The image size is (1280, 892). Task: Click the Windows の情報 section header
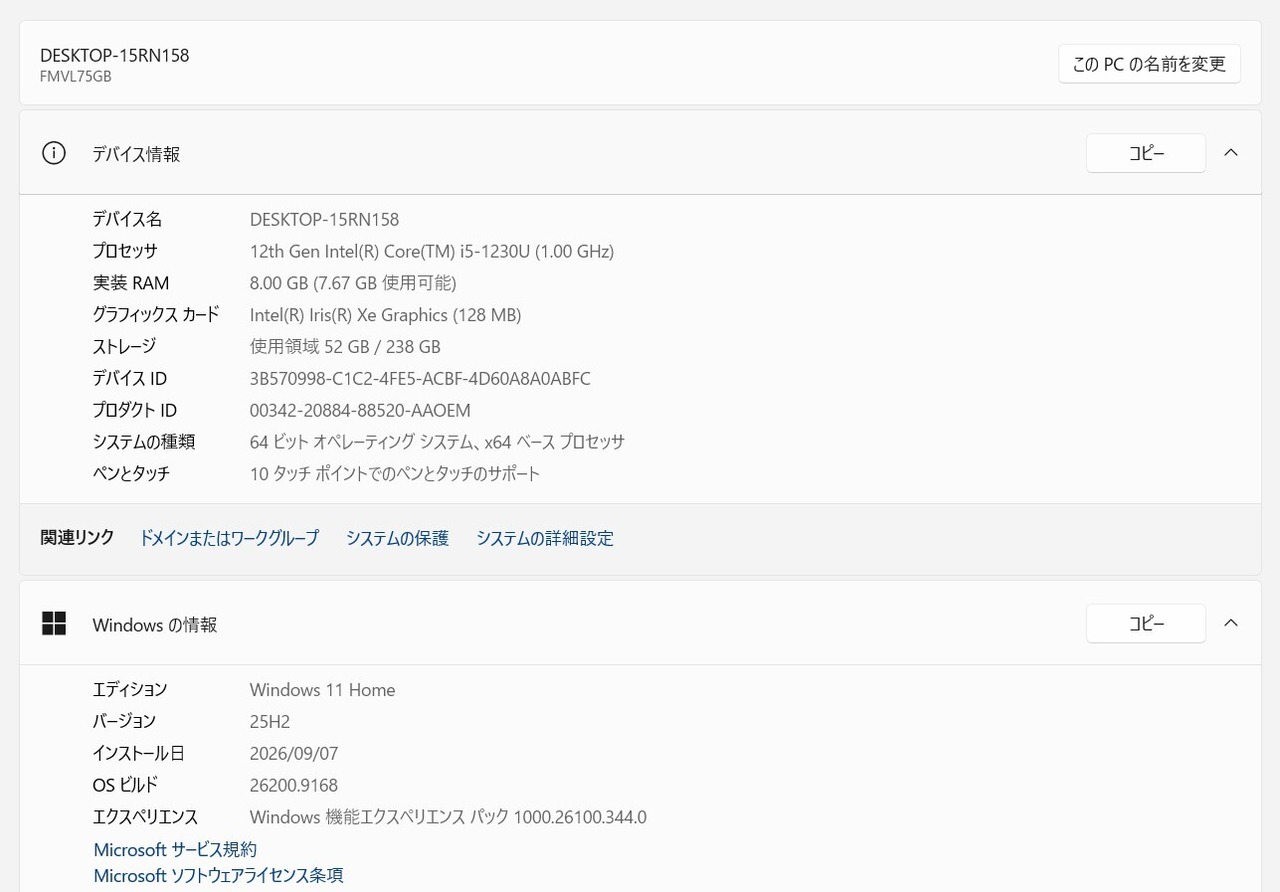point(640,623)
